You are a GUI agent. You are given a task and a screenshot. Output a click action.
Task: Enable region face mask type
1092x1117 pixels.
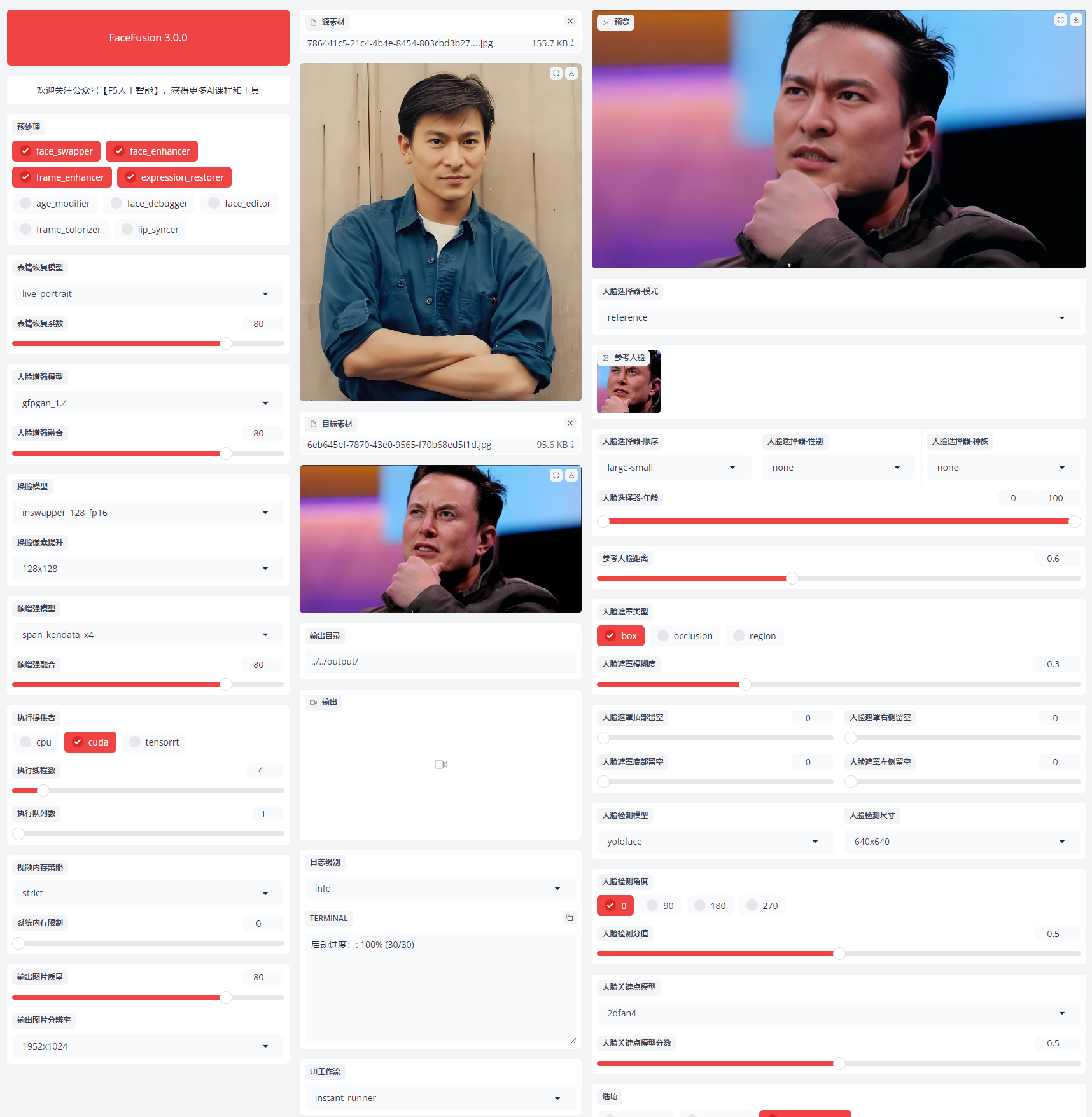[x=754, y=636]
